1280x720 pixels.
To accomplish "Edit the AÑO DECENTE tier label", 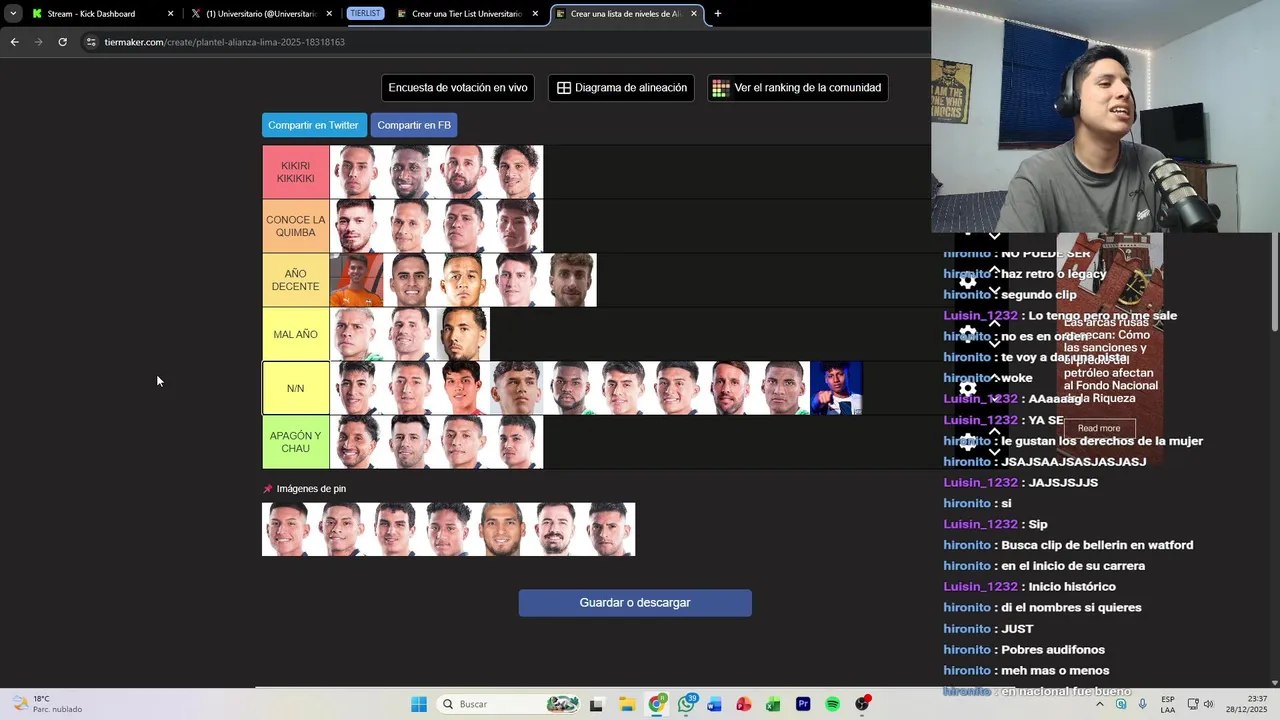I will point(296,280).
